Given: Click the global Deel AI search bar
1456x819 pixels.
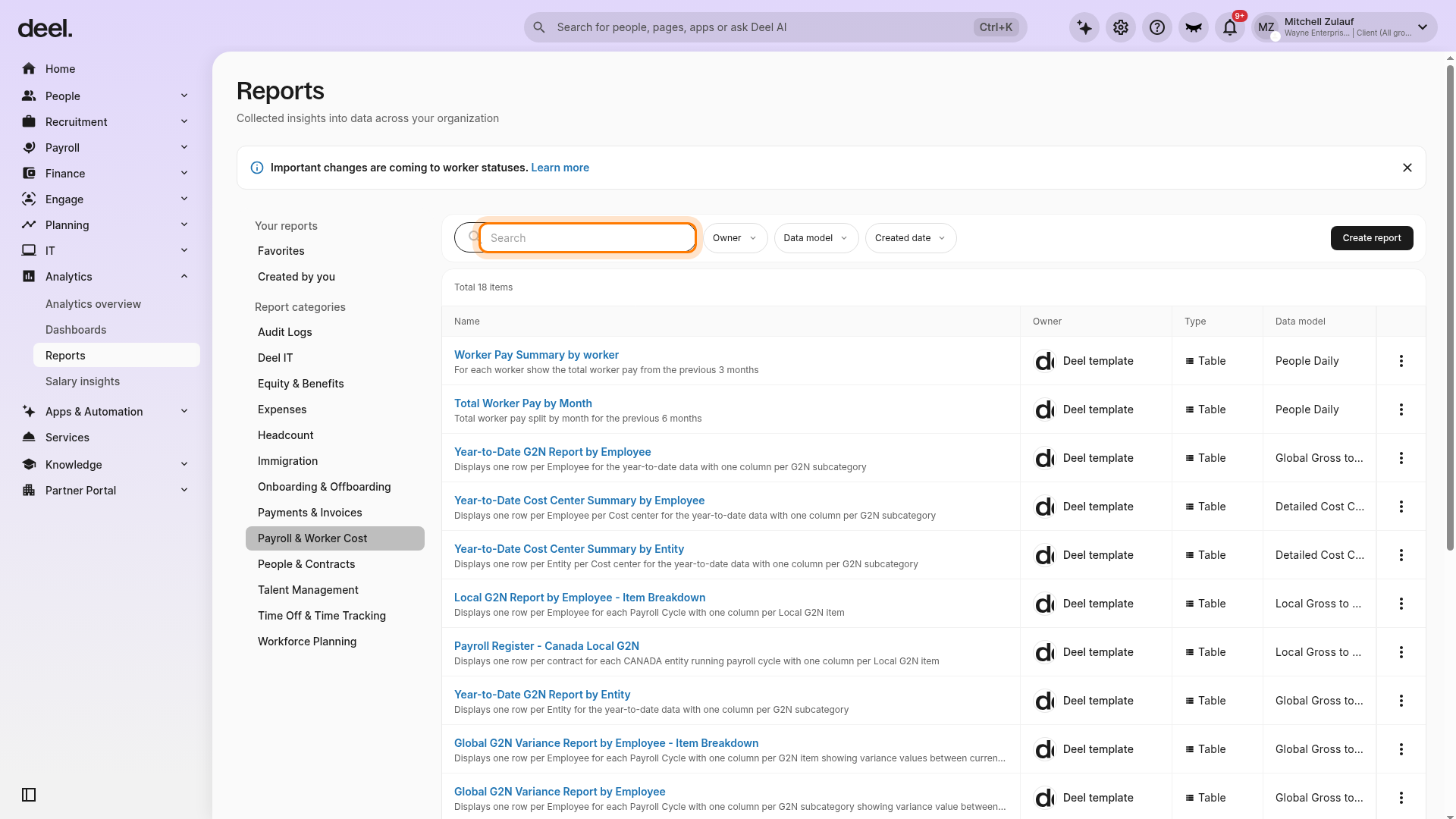Looking at the screenshot, I should click(x=775, y=27).
